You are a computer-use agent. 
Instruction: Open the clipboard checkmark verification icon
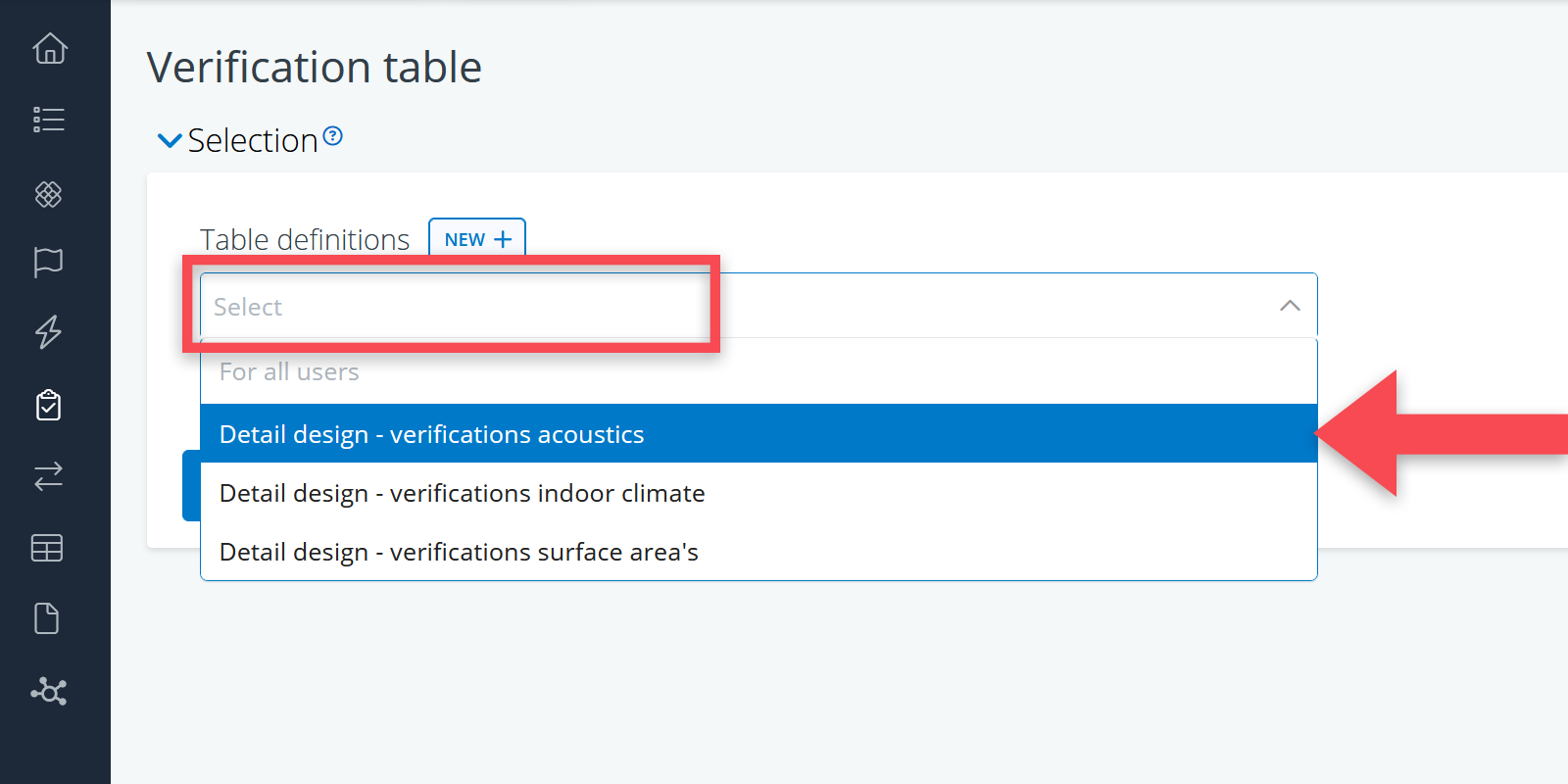point(49,405)
